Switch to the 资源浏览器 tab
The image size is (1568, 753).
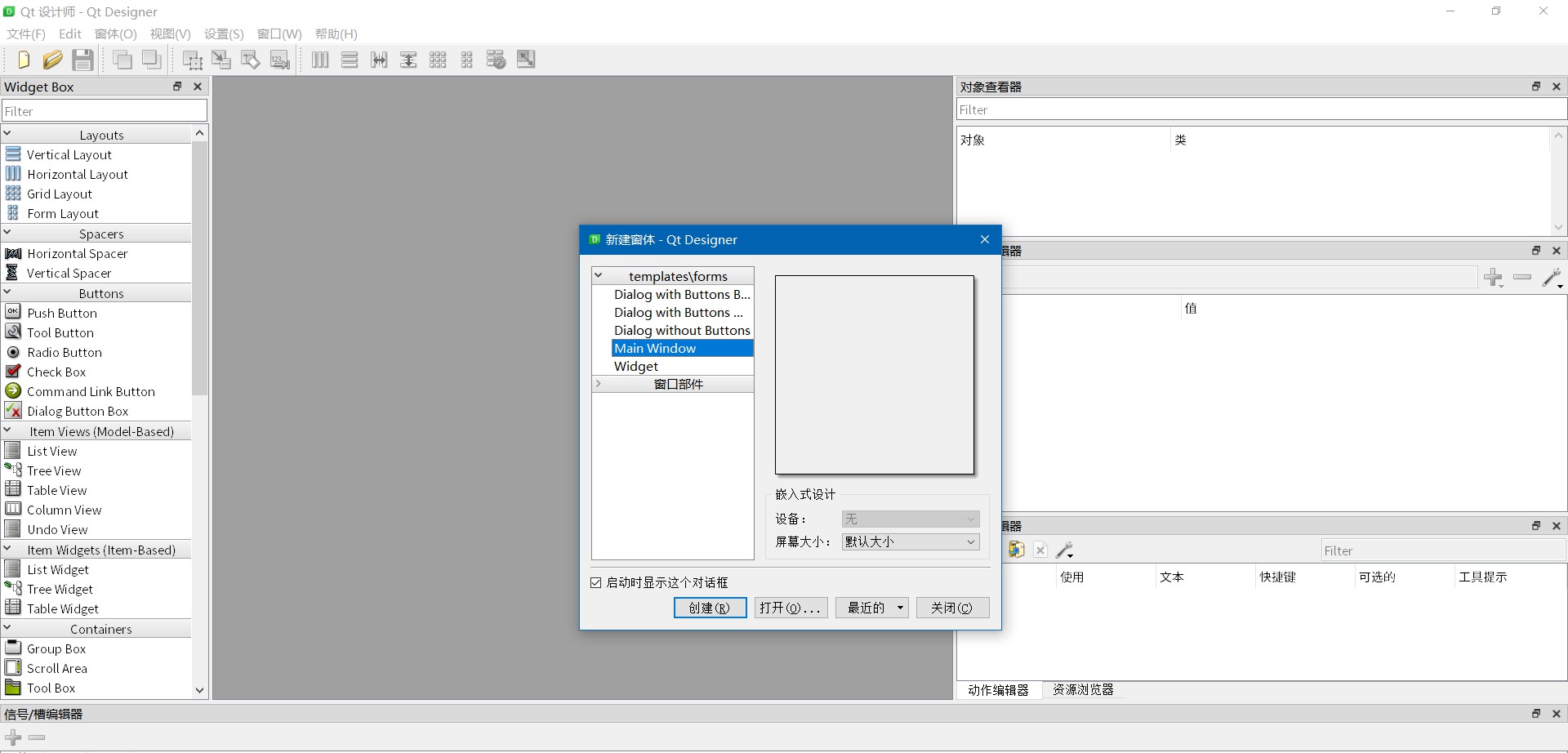1083,690
